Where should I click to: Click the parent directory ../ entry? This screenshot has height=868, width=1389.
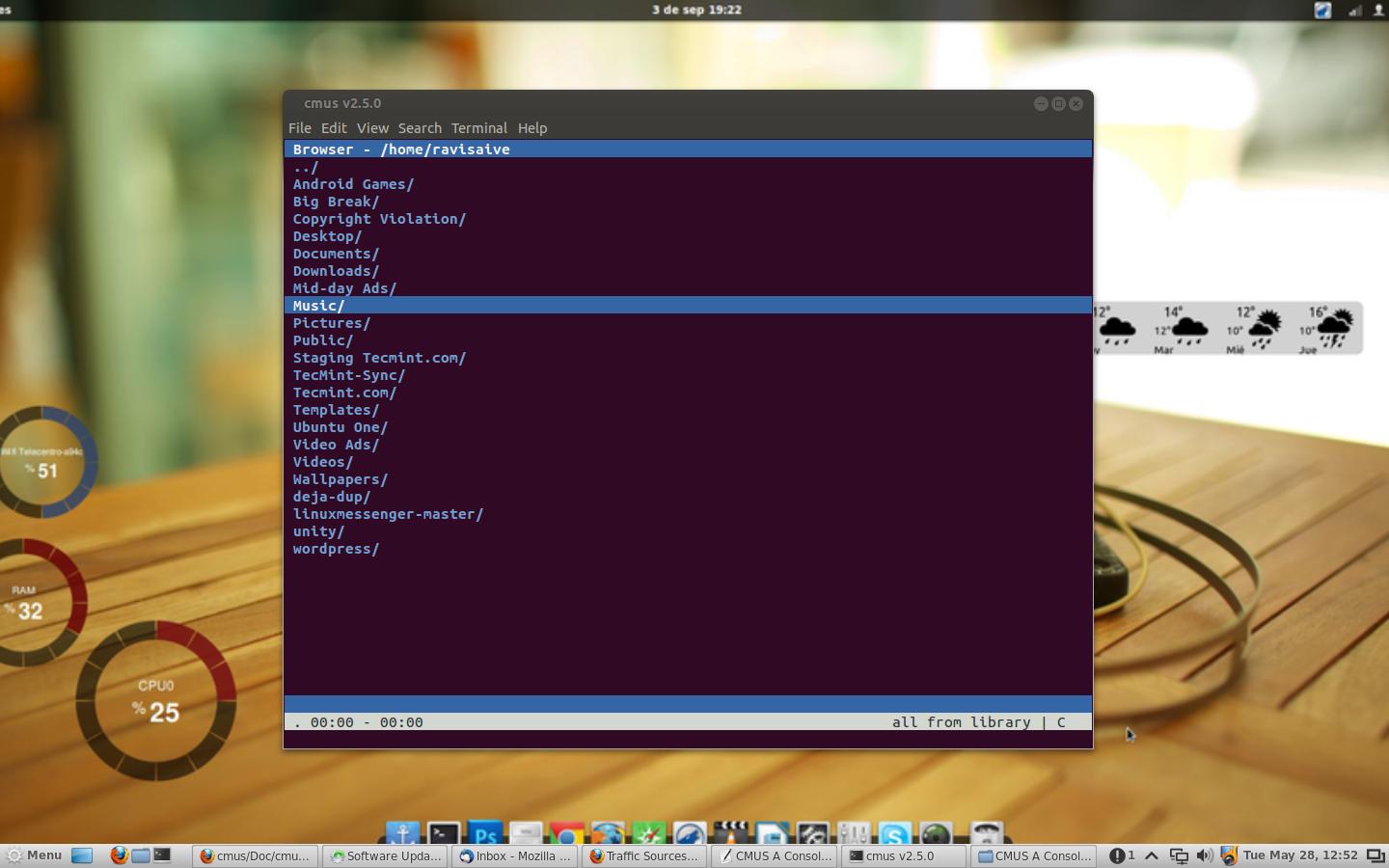pyautogui.click(x=306, y=167)
